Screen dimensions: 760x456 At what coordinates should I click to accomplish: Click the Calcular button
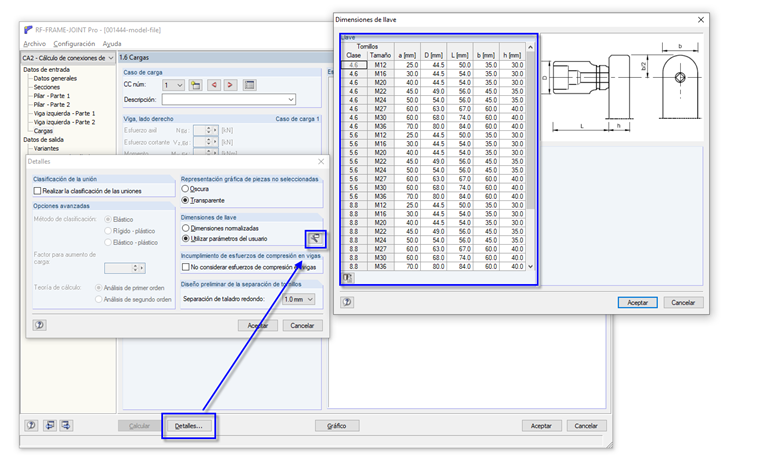point(140,426)
